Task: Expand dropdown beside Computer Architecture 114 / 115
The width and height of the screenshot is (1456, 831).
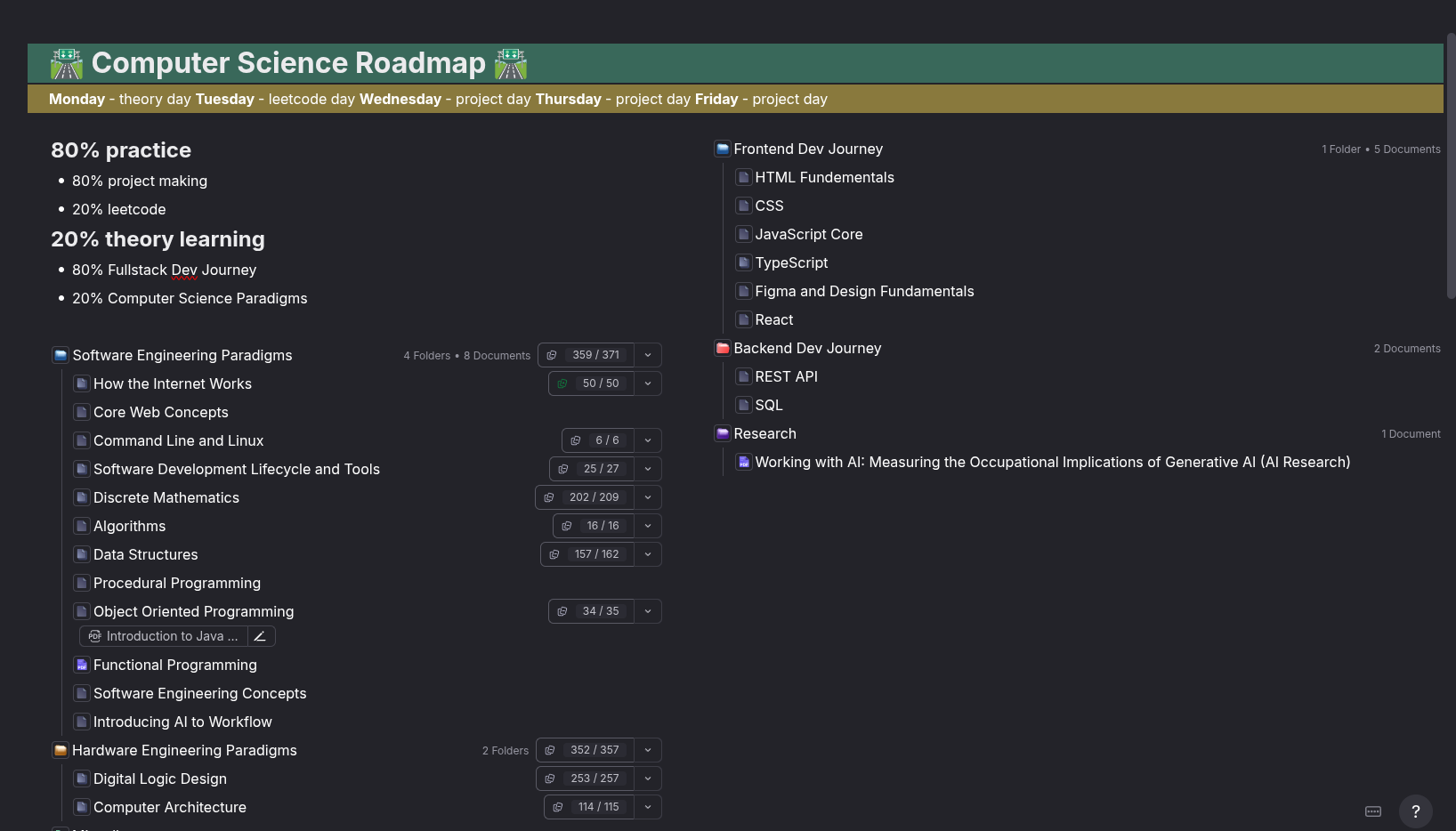Action: click(x=648, y=807)
